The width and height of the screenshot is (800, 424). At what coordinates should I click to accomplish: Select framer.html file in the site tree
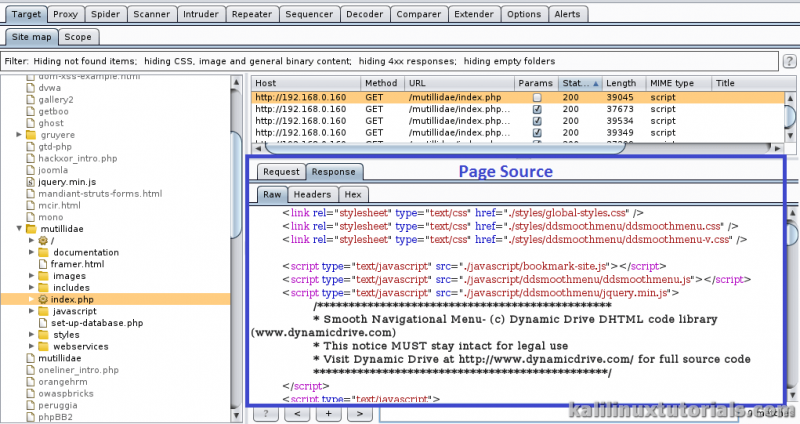pos(77,264)
